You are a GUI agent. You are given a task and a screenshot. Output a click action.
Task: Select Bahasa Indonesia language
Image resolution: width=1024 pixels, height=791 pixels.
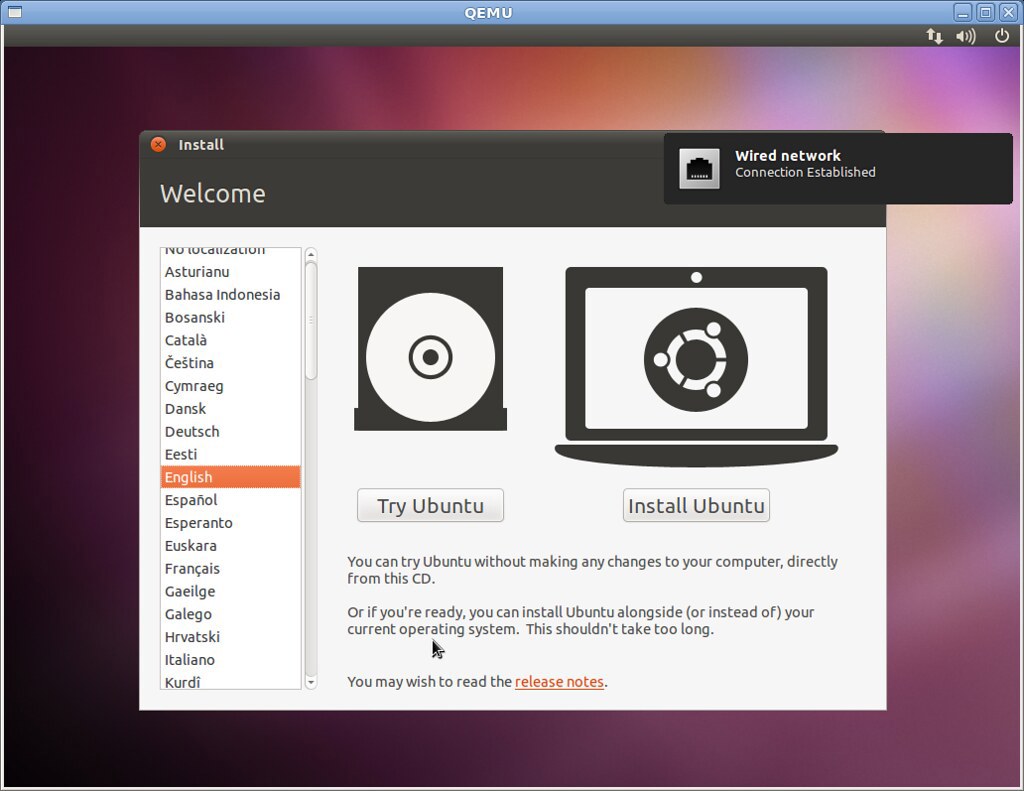point(231,295)
